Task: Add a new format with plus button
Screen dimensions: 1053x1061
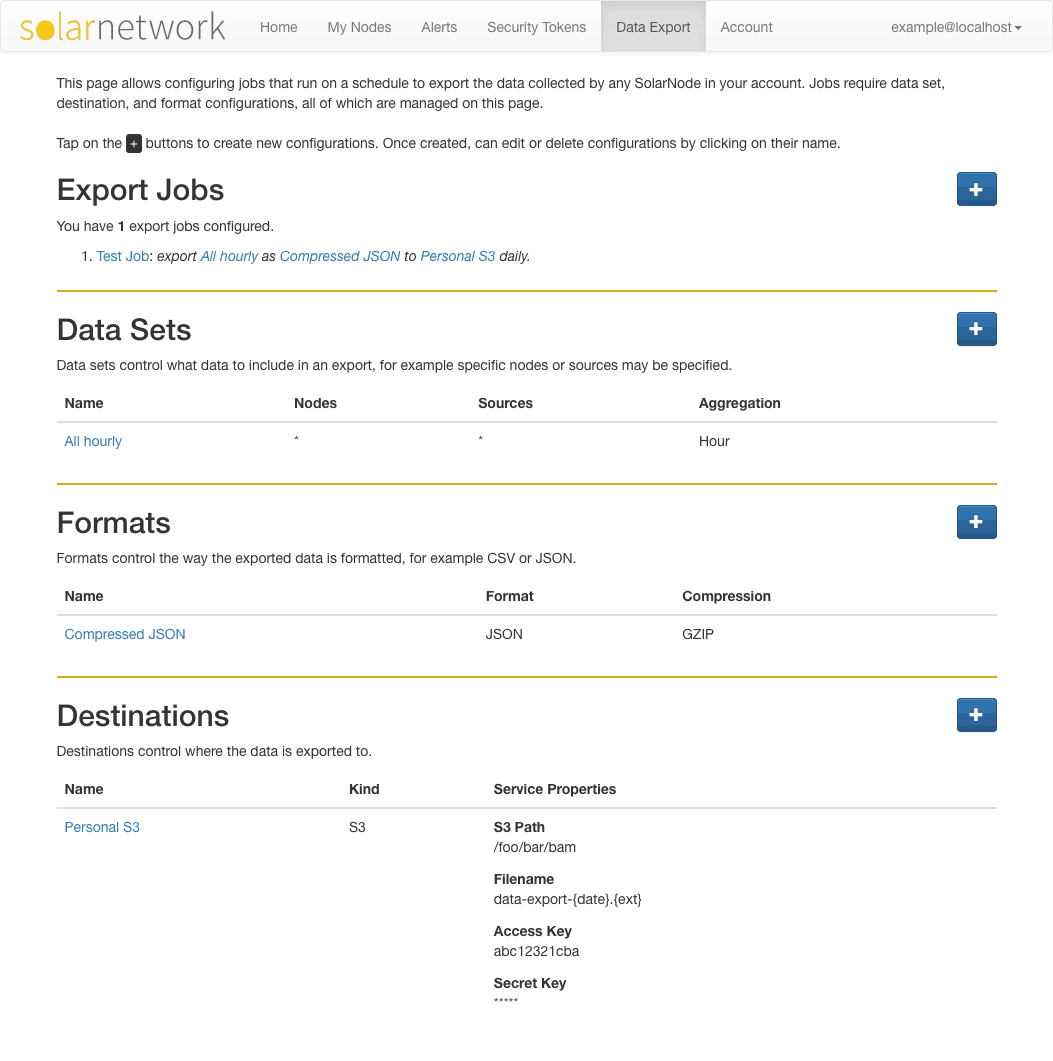Action: pos(976,522)
